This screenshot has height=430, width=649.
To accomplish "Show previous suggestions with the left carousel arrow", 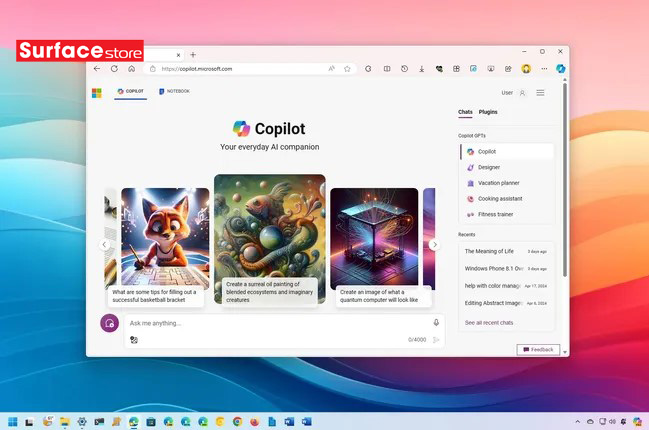I will (103, 244).
